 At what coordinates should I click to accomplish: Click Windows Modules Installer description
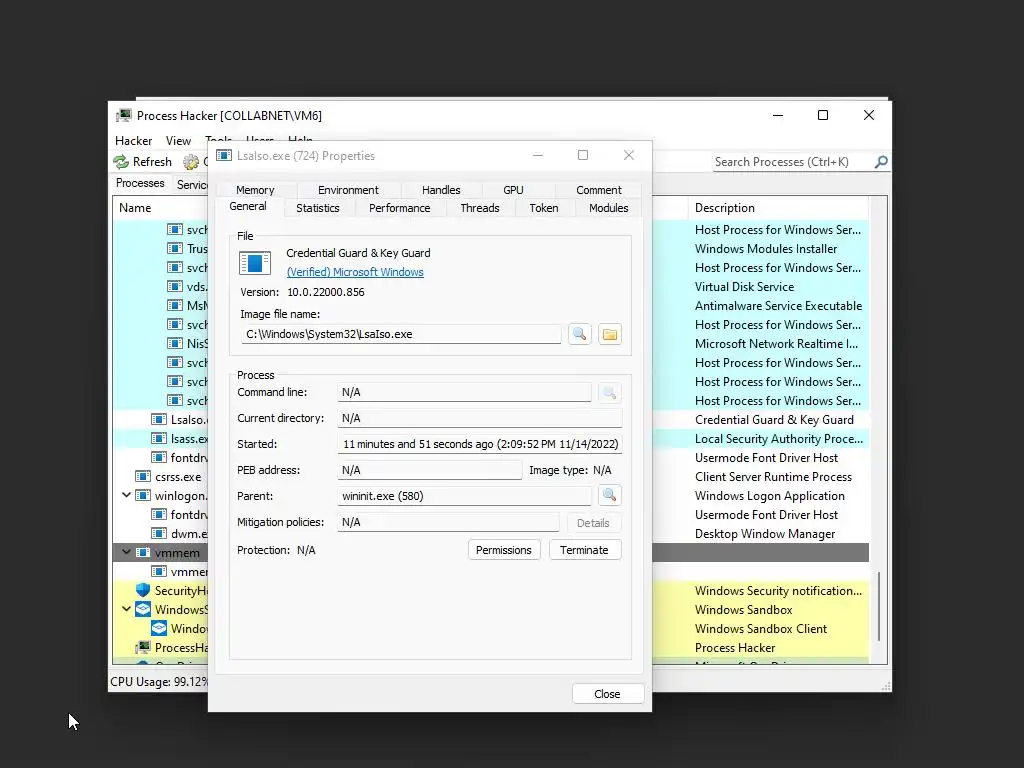[x=766, y=249]
